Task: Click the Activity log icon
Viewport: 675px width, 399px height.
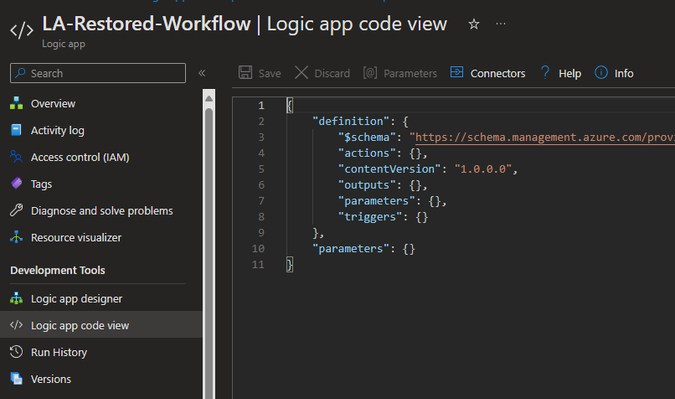Action: coord(16,130)
